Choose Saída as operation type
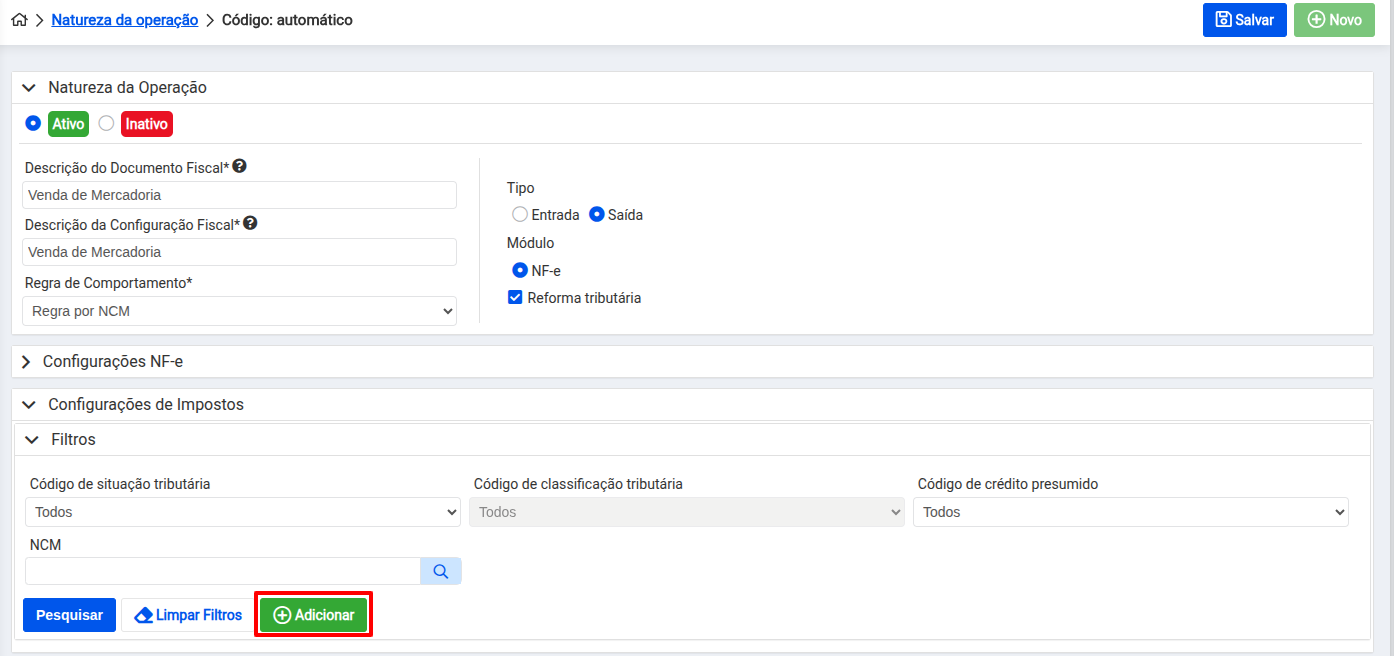The image size is (1394, 656). pyautogui.click(x=597, y=214)
